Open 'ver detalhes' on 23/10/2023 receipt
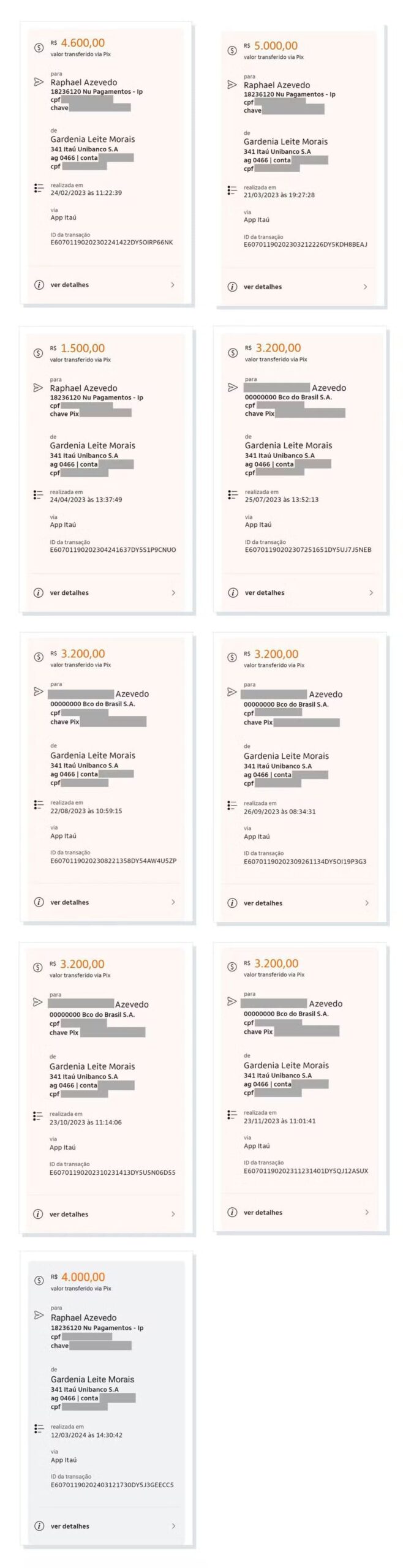This screenshot has height=1568, width=403. [69, 1214]
